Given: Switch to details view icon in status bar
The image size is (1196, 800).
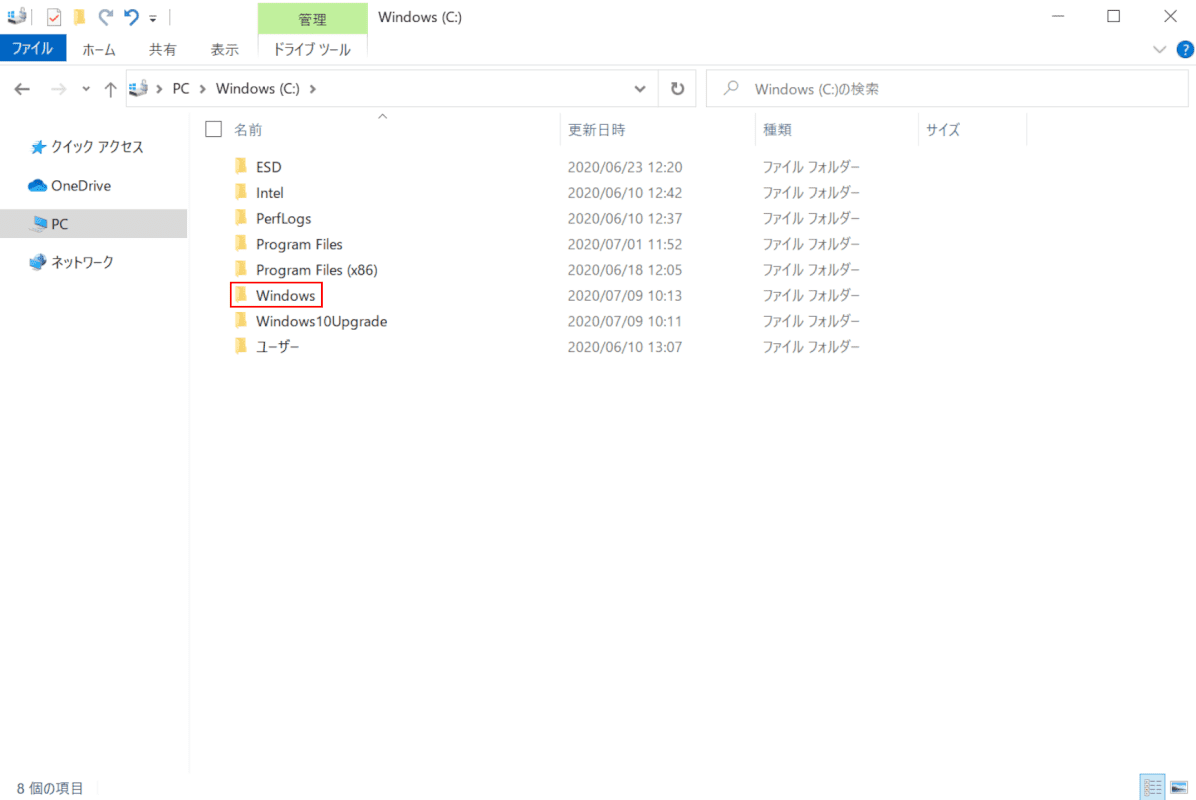Looking at the screenshot, I should pyautogui.click(x=1153, y=787).
